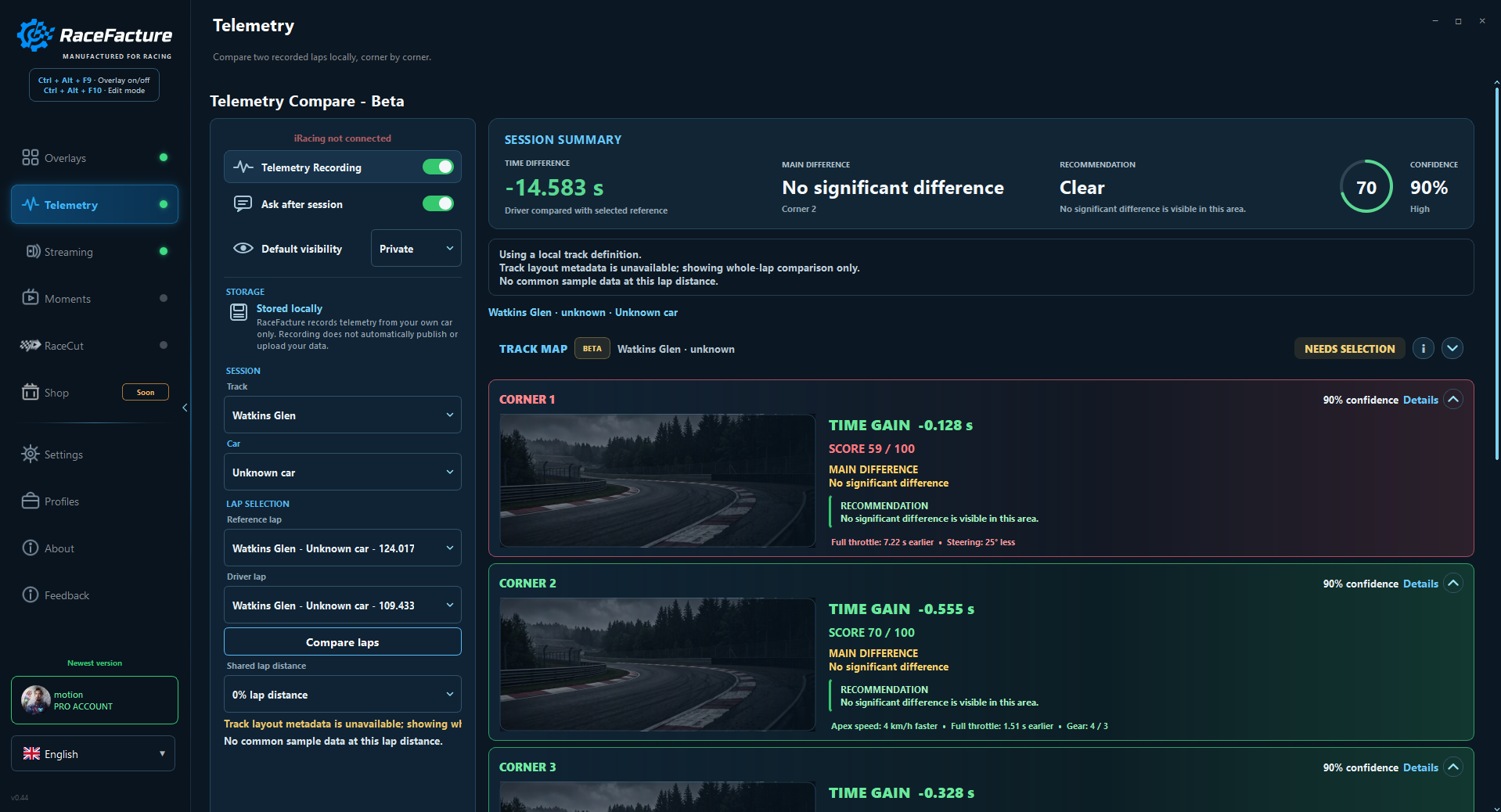Open Details link for Corner 2
The width and height of the screenshot is (1501, 812).
pyautogui.click(x=1420, y=584)
